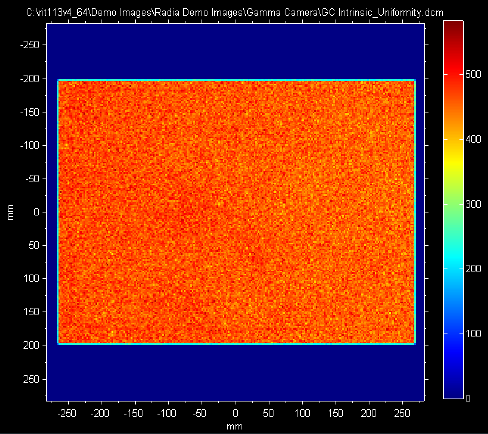
Task: Click the 300 label on the color scale
Action: coord(473,204)
